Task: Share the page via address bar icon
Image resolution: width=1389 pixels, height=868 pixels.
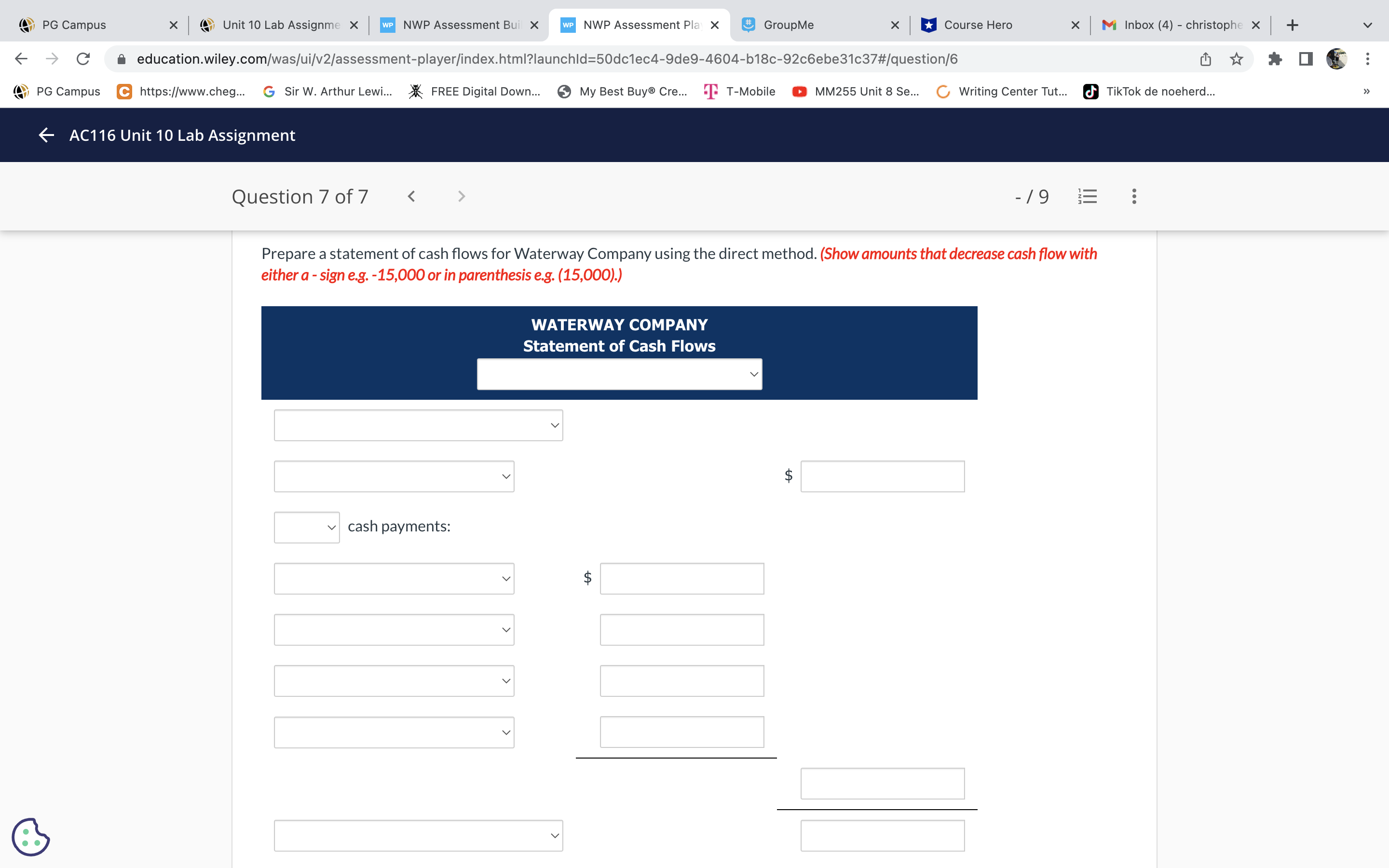Action: coord(1205,59)
